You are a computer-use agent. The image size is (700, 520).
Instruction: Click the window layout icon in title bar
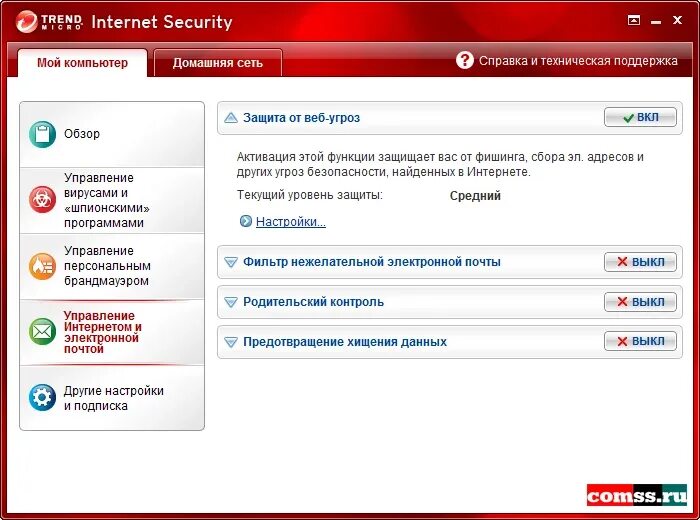633,20
